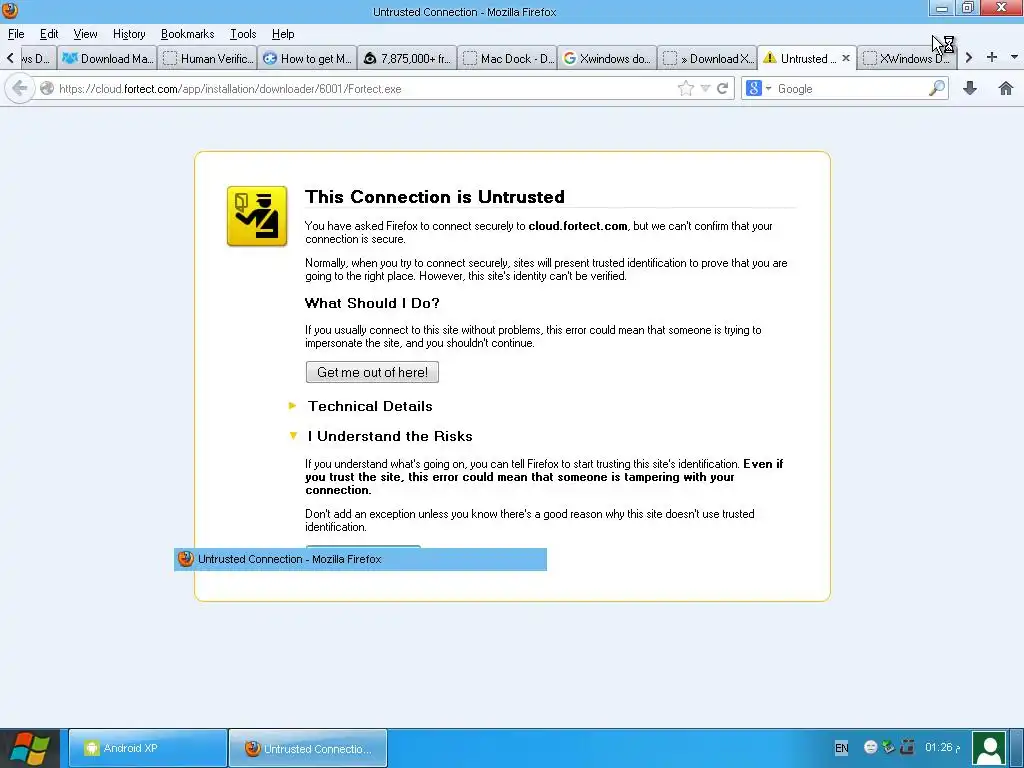Bookmark this page with the star icon
The width and height of the screenshot is (1024, 768).
coord(686,88)
